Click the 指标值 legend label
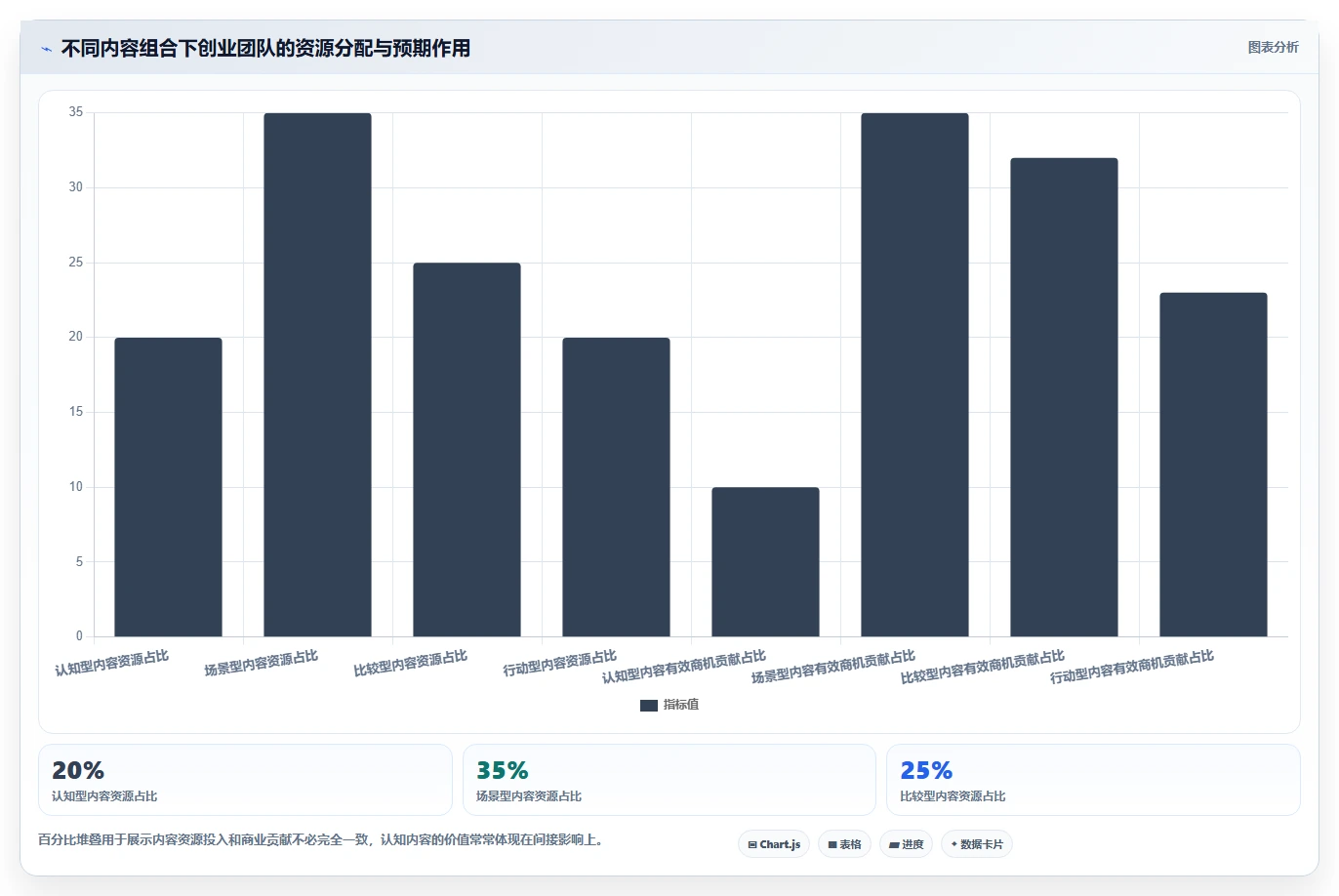Screen dimensions: 1339x896 pos(681,705)
